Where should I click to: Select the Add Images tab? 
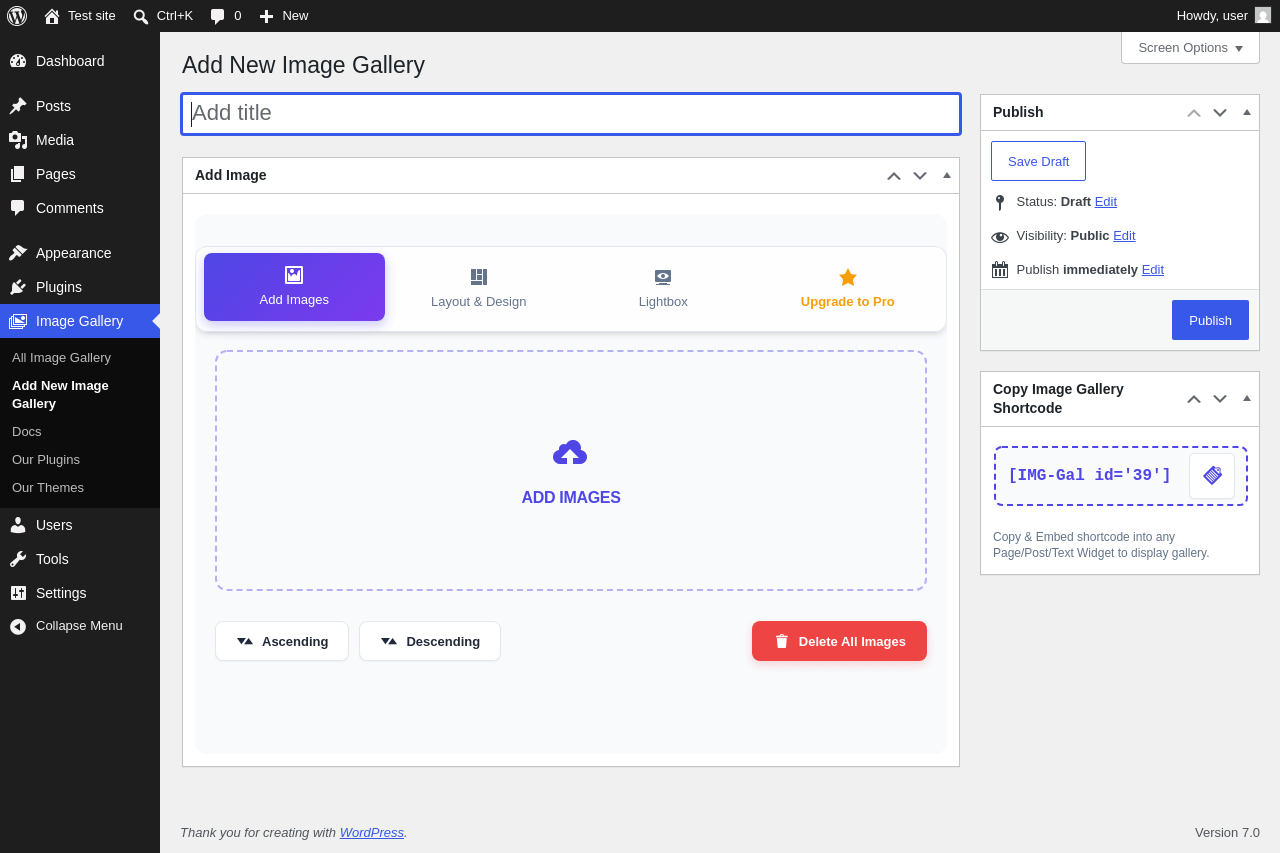tap(294, 287)
